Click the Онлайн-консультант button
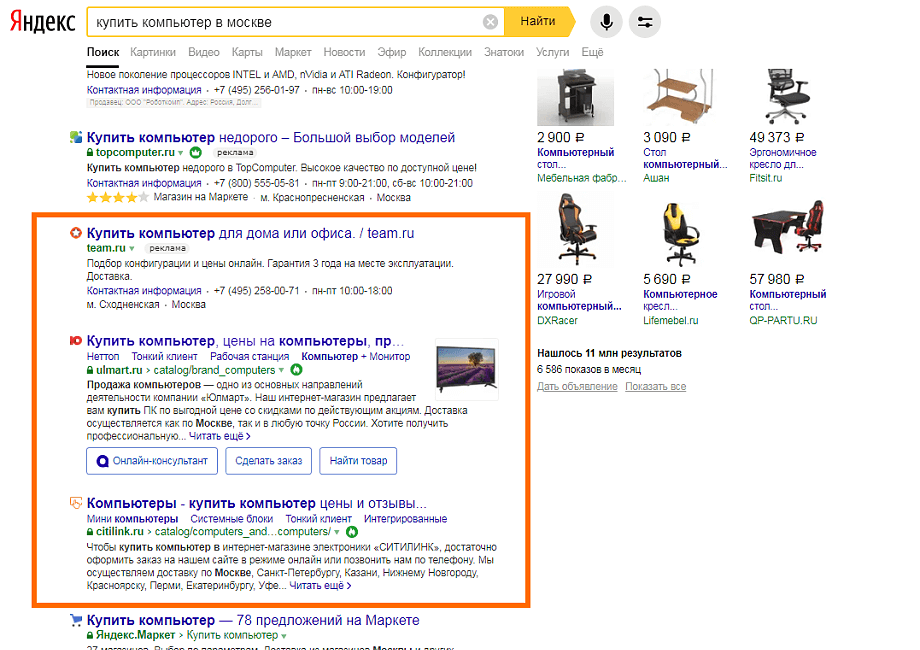Screen dimensions: 920x650 (x=152, y=461)
